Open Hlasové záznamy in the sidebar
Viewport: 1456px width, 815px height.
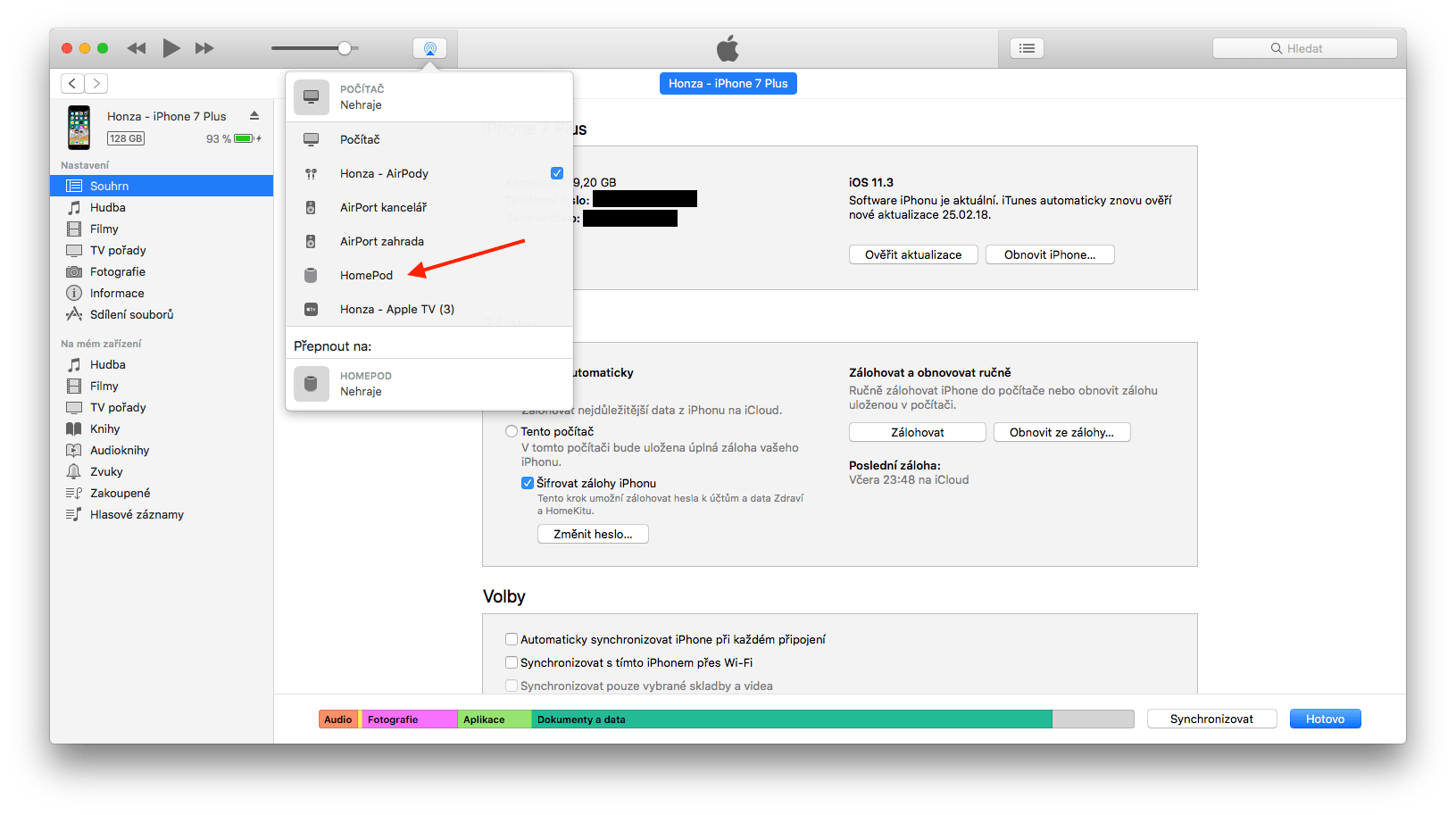coord(162,514)
